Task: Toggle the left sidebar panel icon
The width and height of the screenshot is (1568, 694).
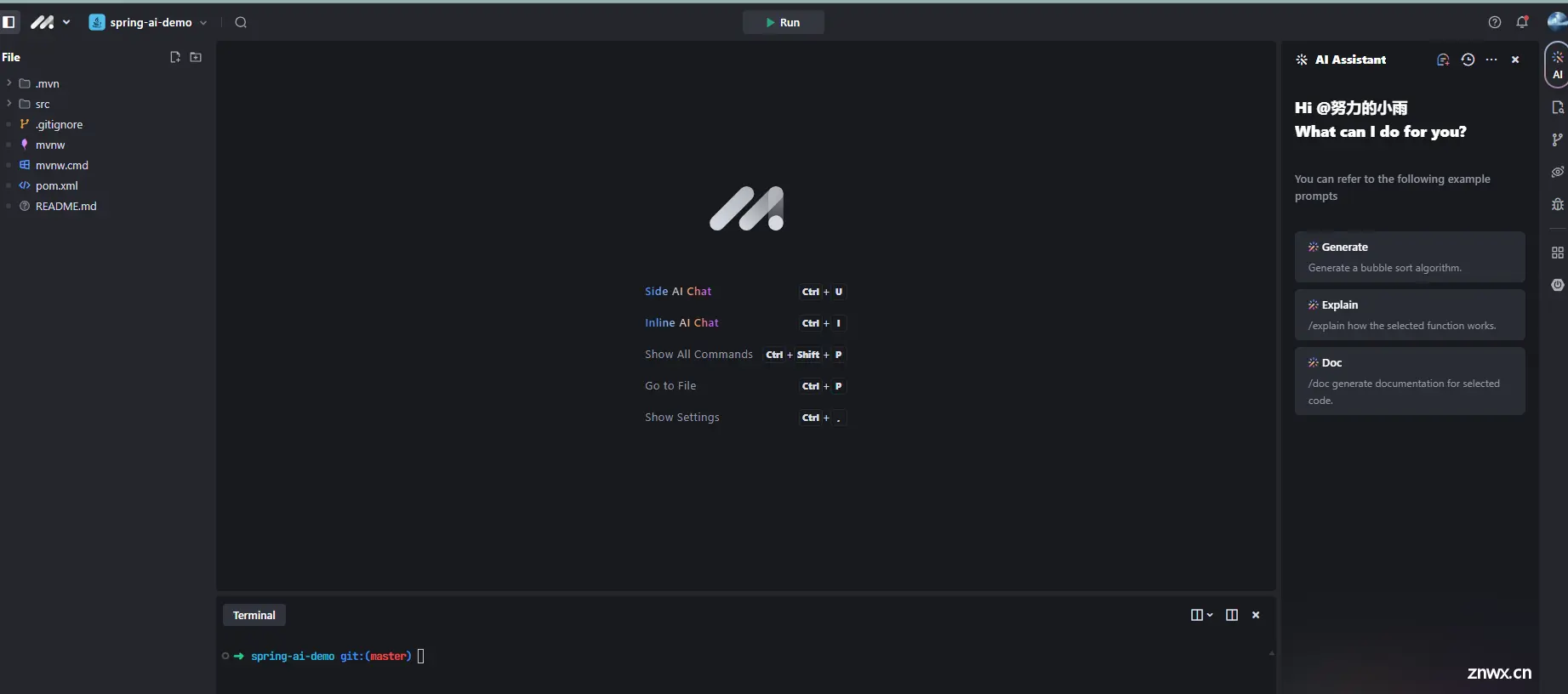Action: 9,22
